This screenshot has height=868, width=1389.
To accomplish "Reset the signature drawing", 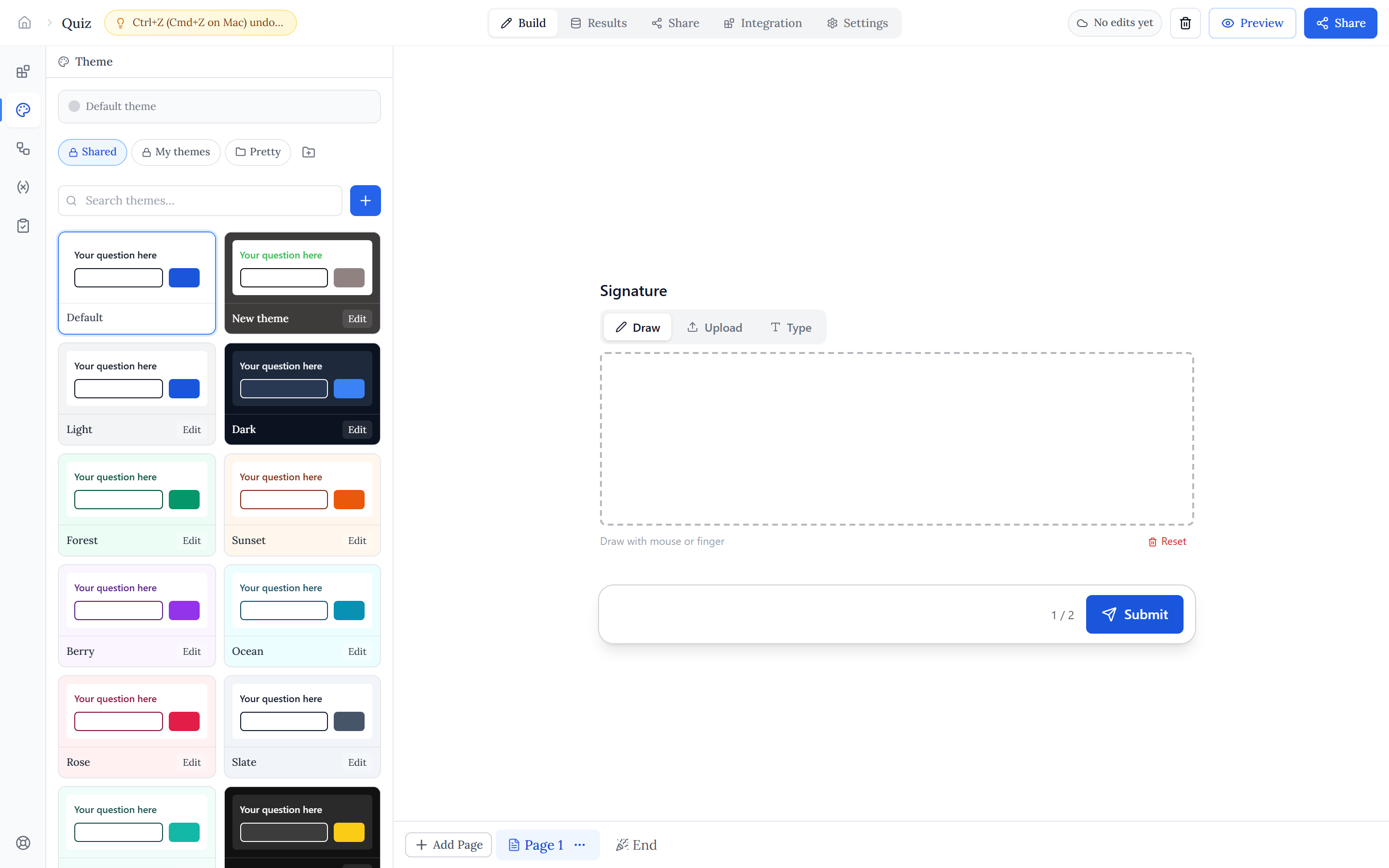I will tap(1167, 542).
